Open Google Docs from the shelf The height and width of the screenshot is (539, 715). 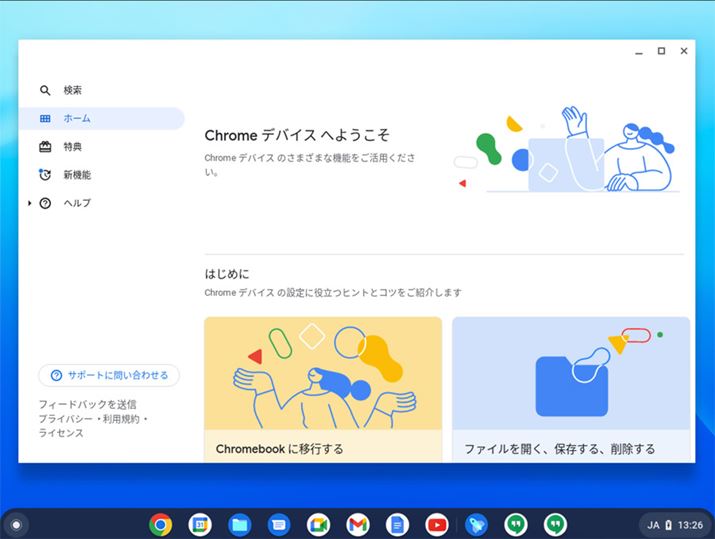point(397,525)
